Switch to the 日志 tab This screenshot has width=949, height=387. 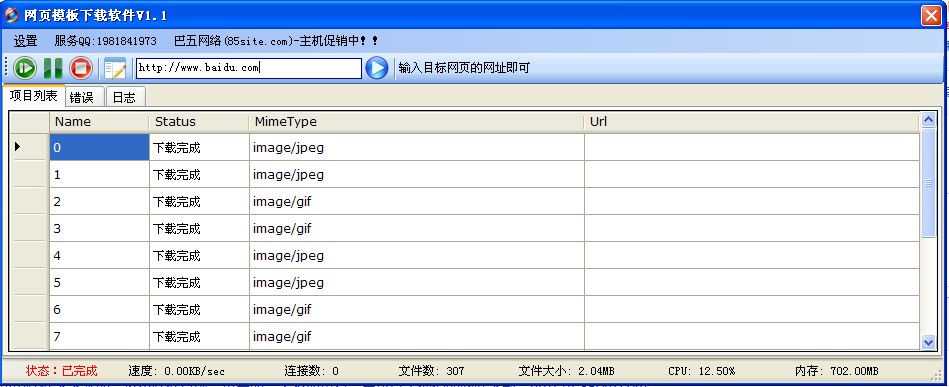125,98
